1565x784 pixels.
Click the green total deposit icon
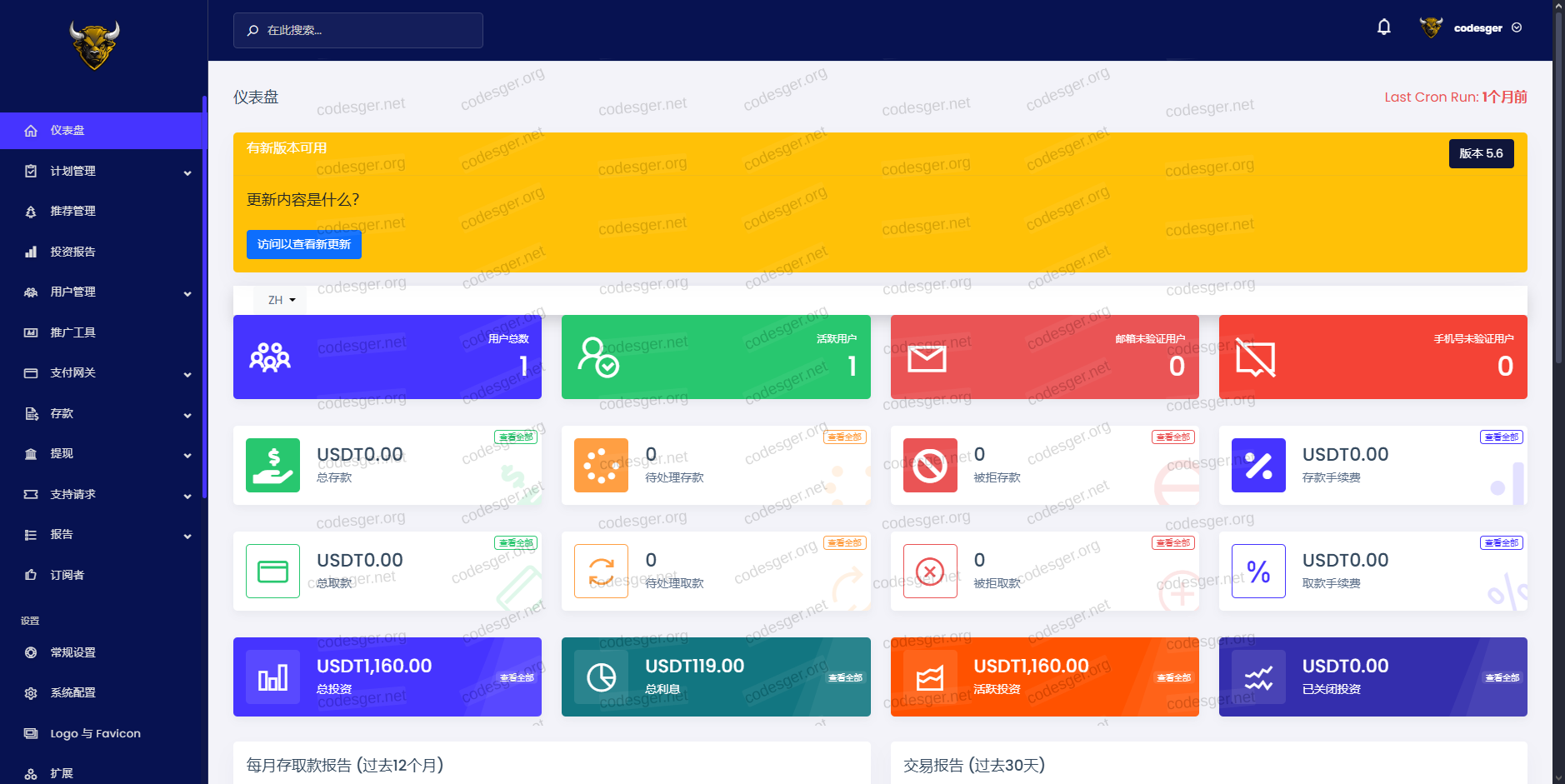pos(272,466)
